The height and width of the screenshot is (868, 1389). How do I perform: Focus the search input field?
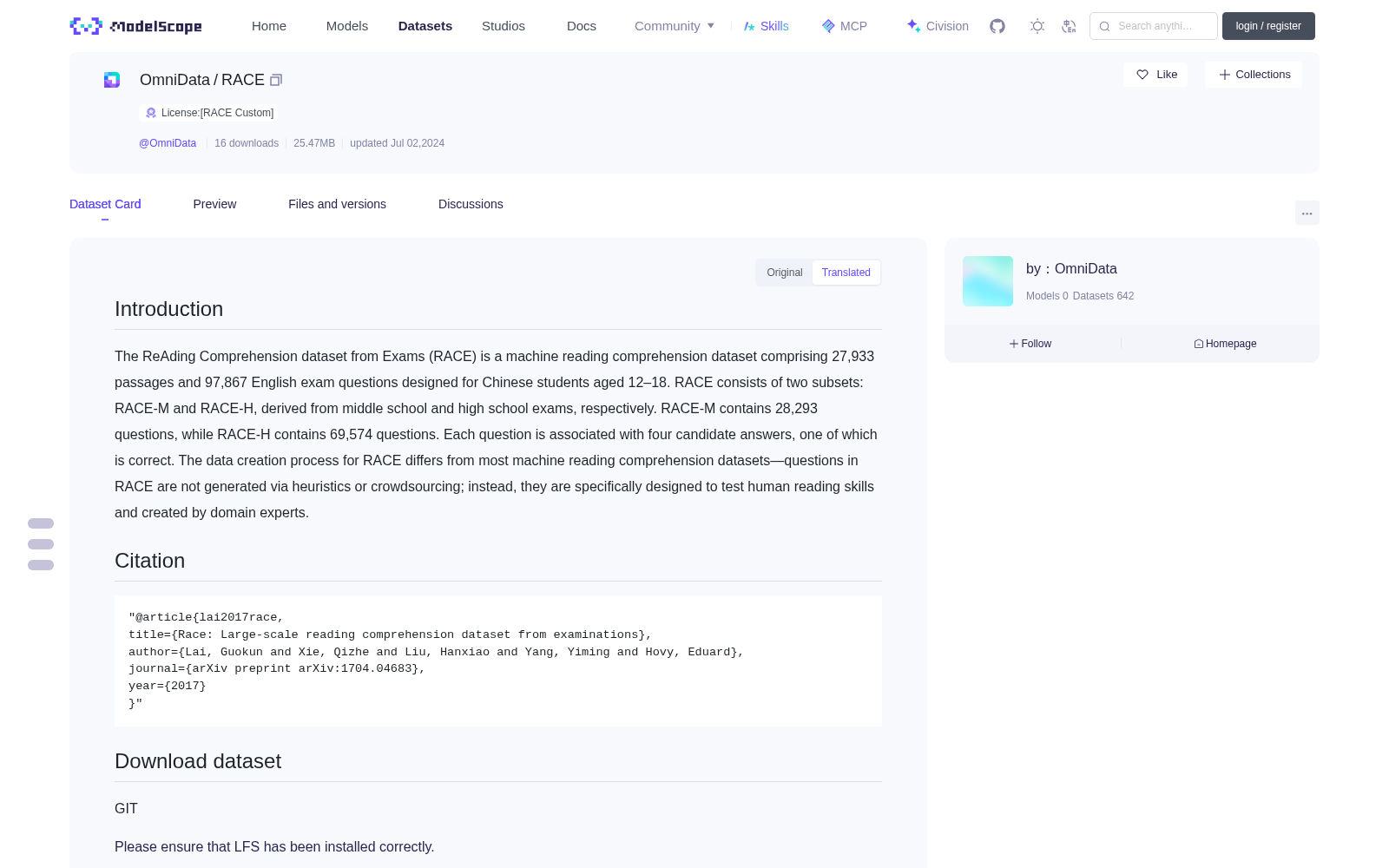(x=1154, y=26)
